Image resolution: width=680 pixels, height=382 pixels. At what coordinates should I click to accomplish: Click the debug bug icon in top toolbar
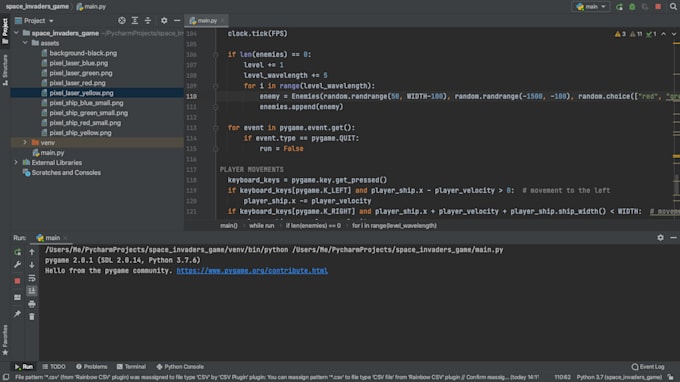point(632,7)
